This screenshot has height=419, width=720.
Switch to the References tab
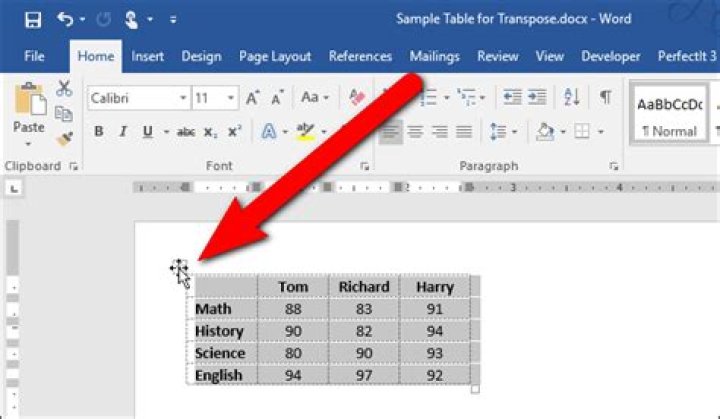pos(360,57)
